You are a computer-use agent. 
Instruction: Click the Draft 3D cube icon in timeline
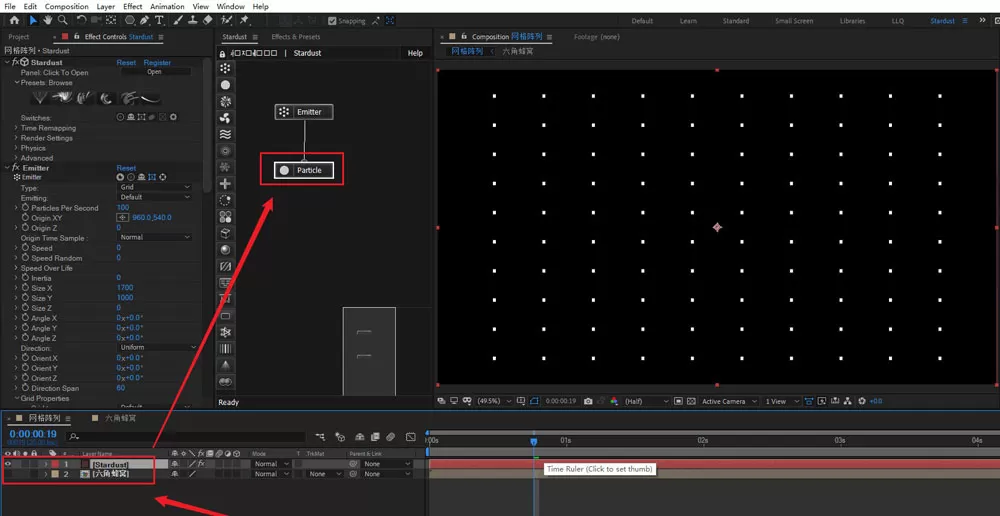340,437
